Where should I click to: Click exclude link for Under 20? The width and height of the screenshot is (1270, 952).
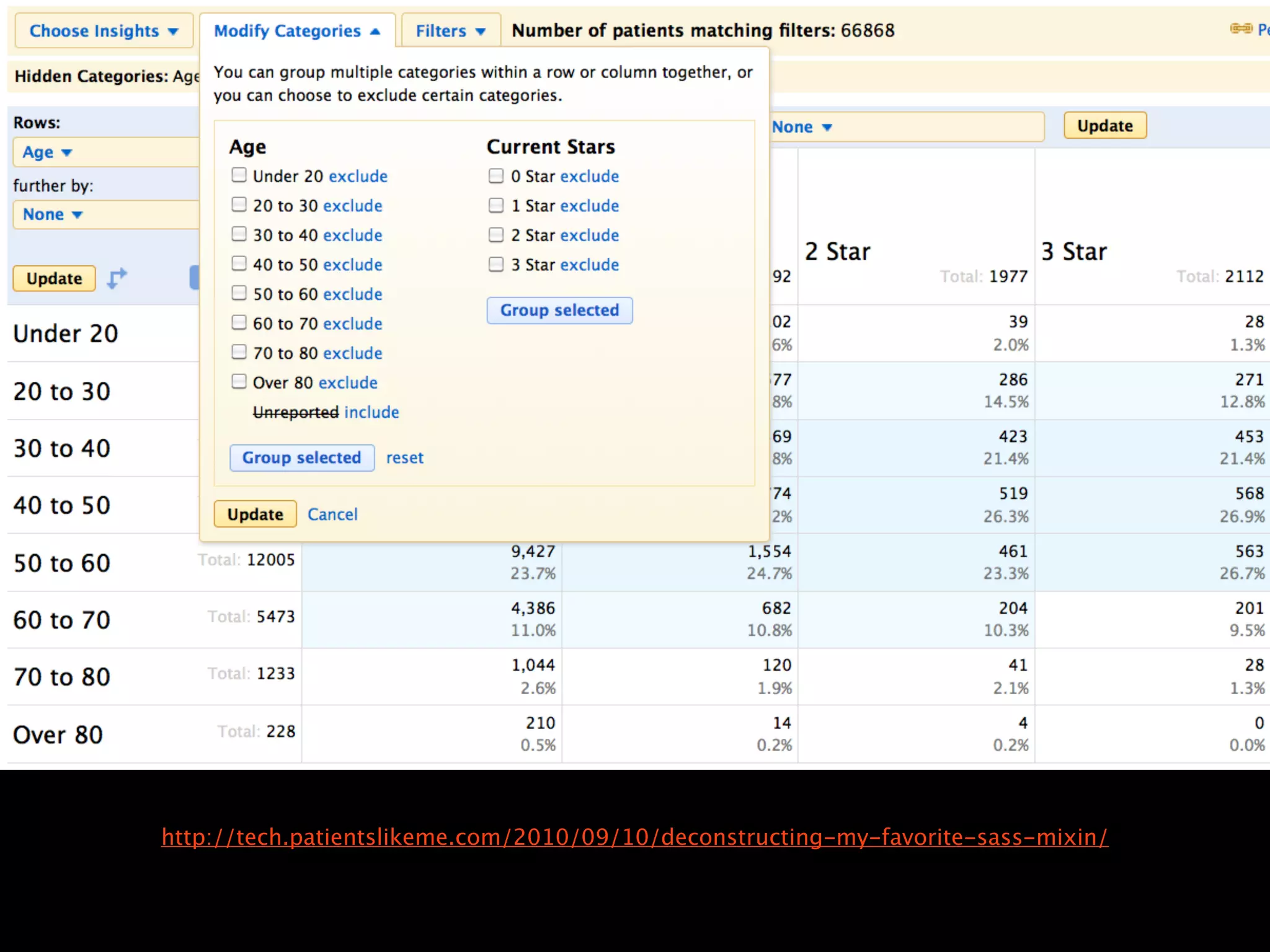[x=358, y=177]
